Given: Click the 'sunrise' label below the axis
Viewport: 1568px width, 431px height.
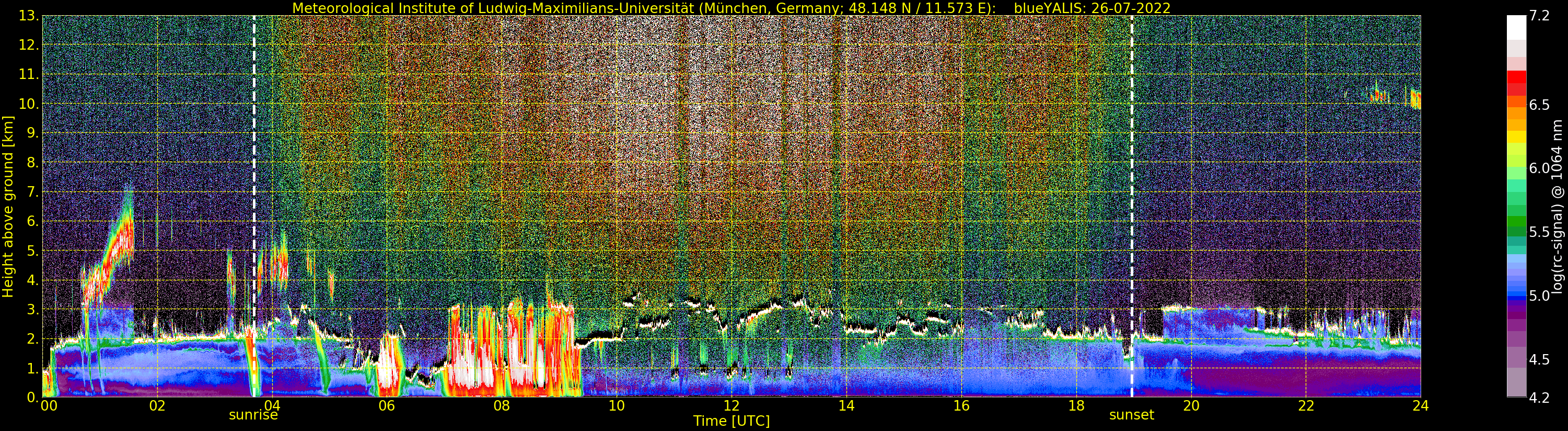Looking at the screenshot, I should (x=253, y=415).
